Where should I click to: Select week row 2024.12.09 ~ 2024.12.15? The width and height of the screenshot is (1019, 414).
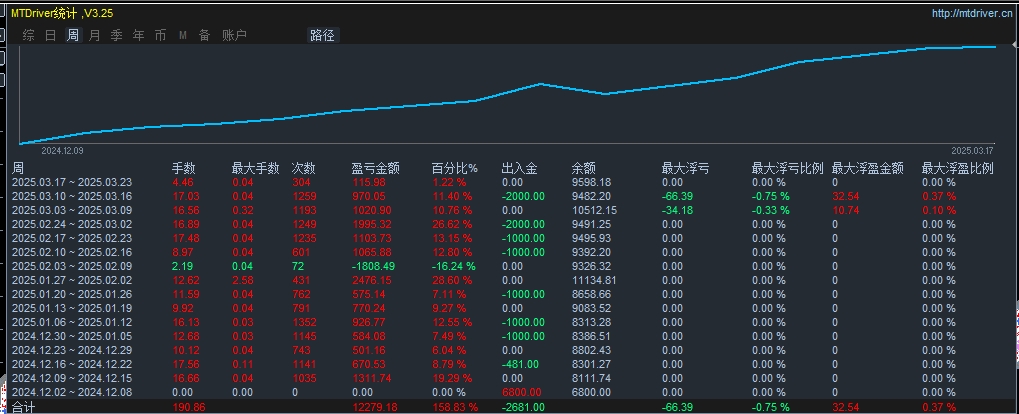click(x=510, y=378)
